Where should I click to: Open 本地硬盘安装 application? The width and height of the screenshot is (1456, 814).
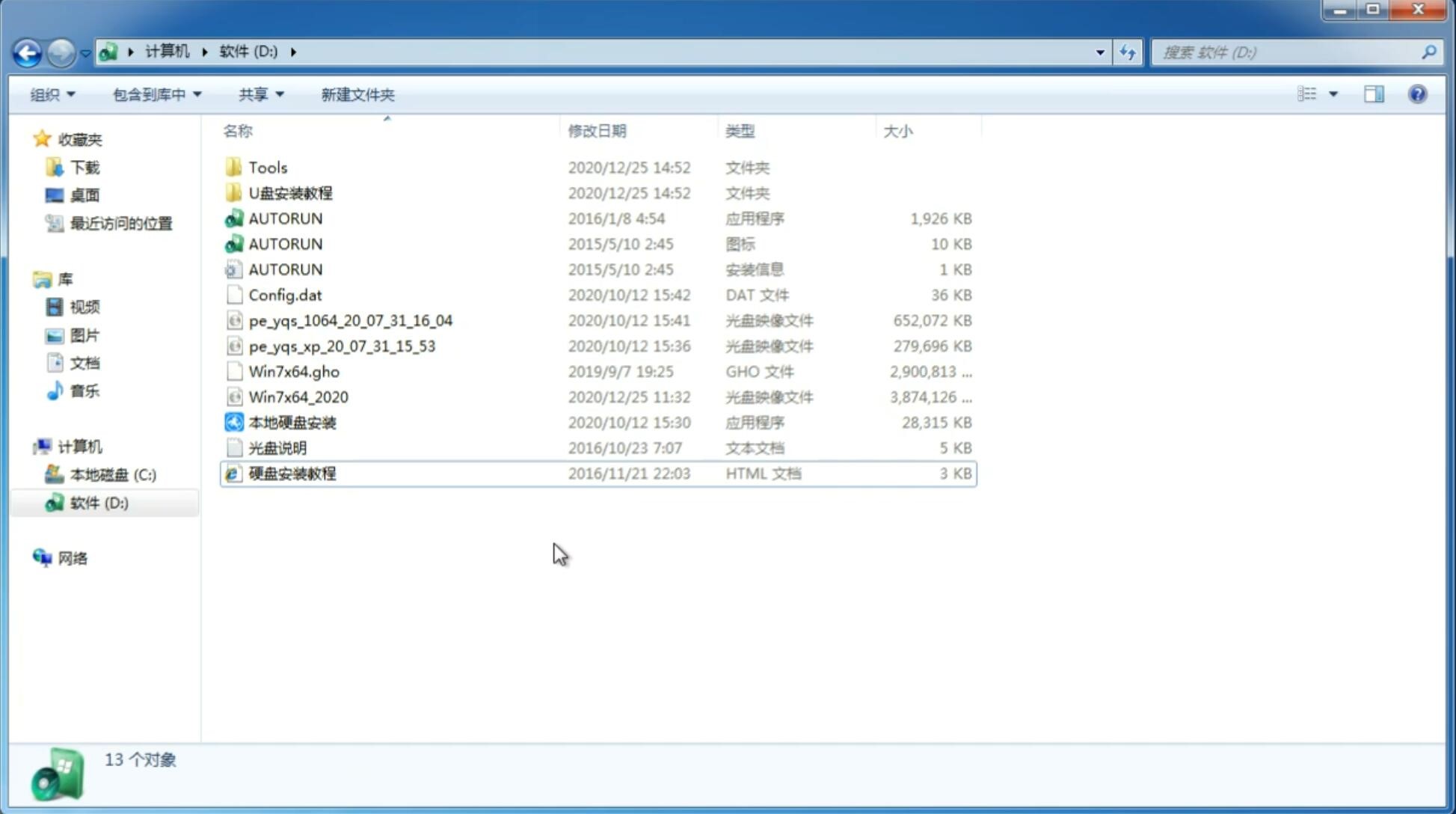coord(292,422)
